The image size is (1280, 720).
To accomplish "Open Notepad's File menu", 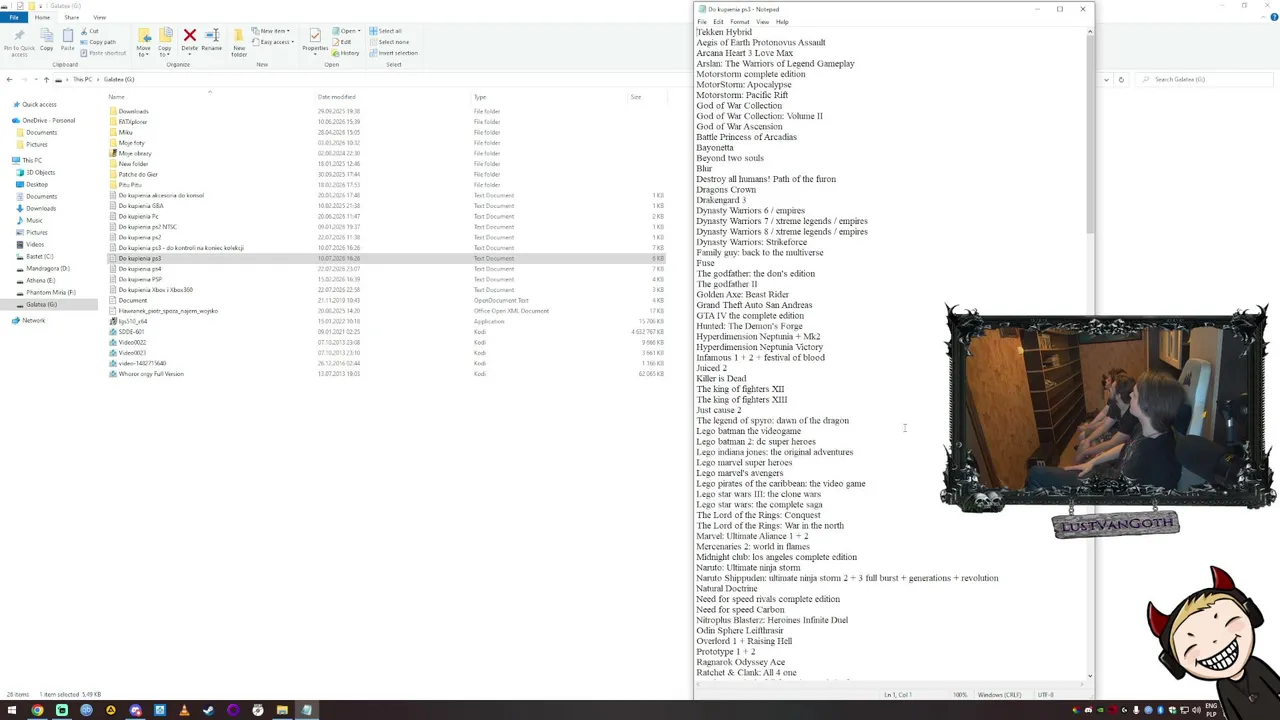I will coord(702,22).
